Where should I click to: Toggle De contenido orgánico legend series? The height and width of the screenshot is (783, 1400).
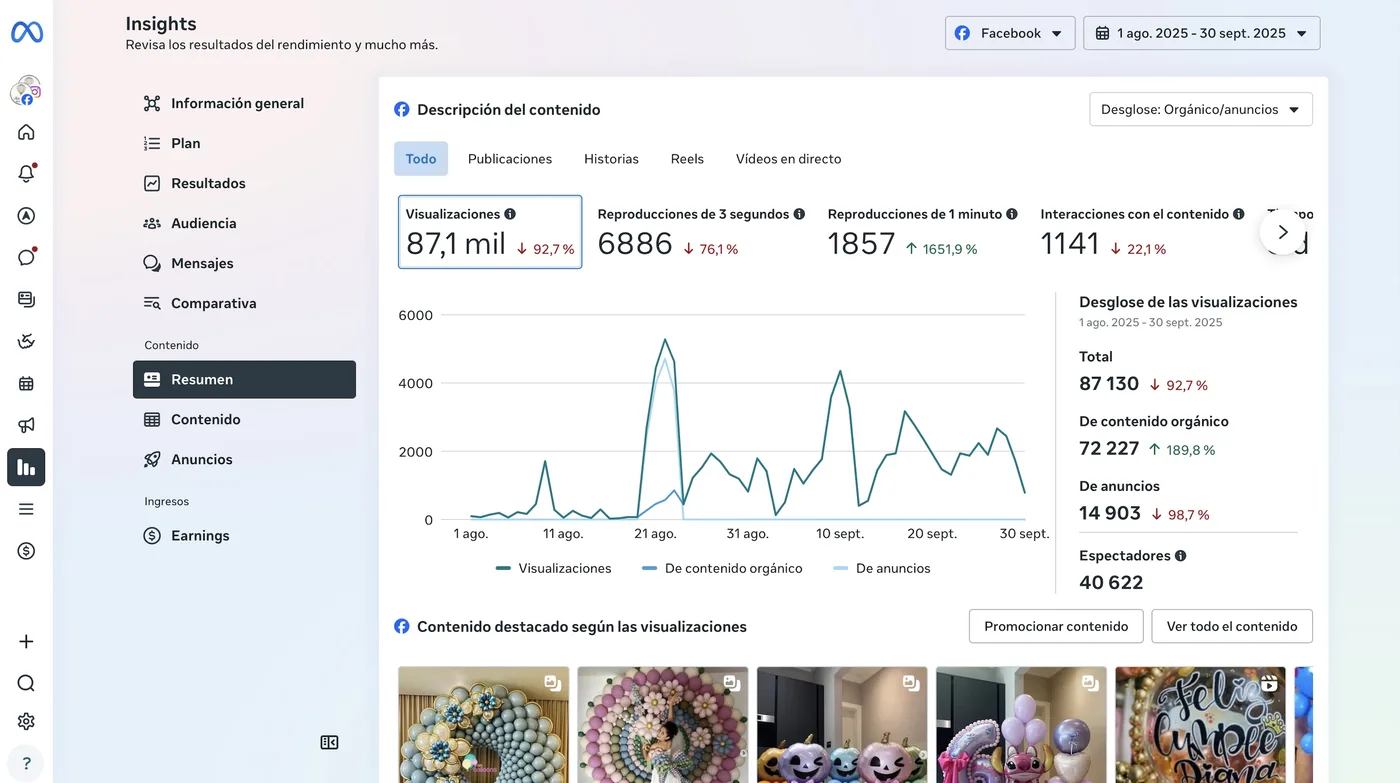click(722, 568)
